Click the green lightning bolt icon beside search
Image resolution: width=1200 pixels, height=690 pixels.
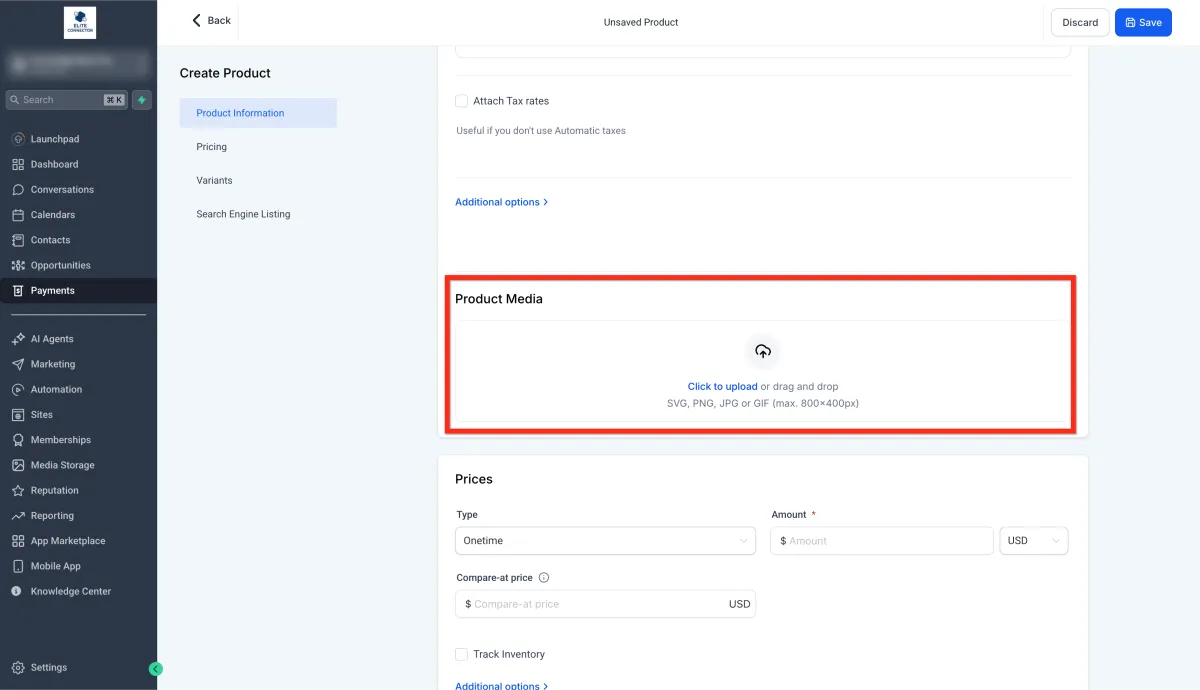click(x=142, y=100)
